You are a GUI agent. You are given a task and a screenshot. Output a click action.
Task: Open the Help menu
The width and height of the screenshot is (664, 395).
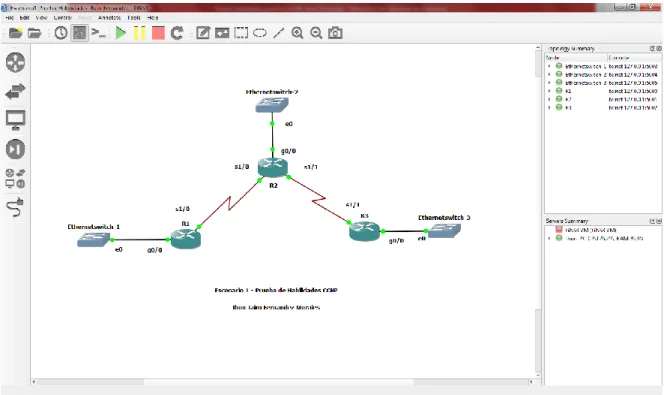(x=152, y=18)
